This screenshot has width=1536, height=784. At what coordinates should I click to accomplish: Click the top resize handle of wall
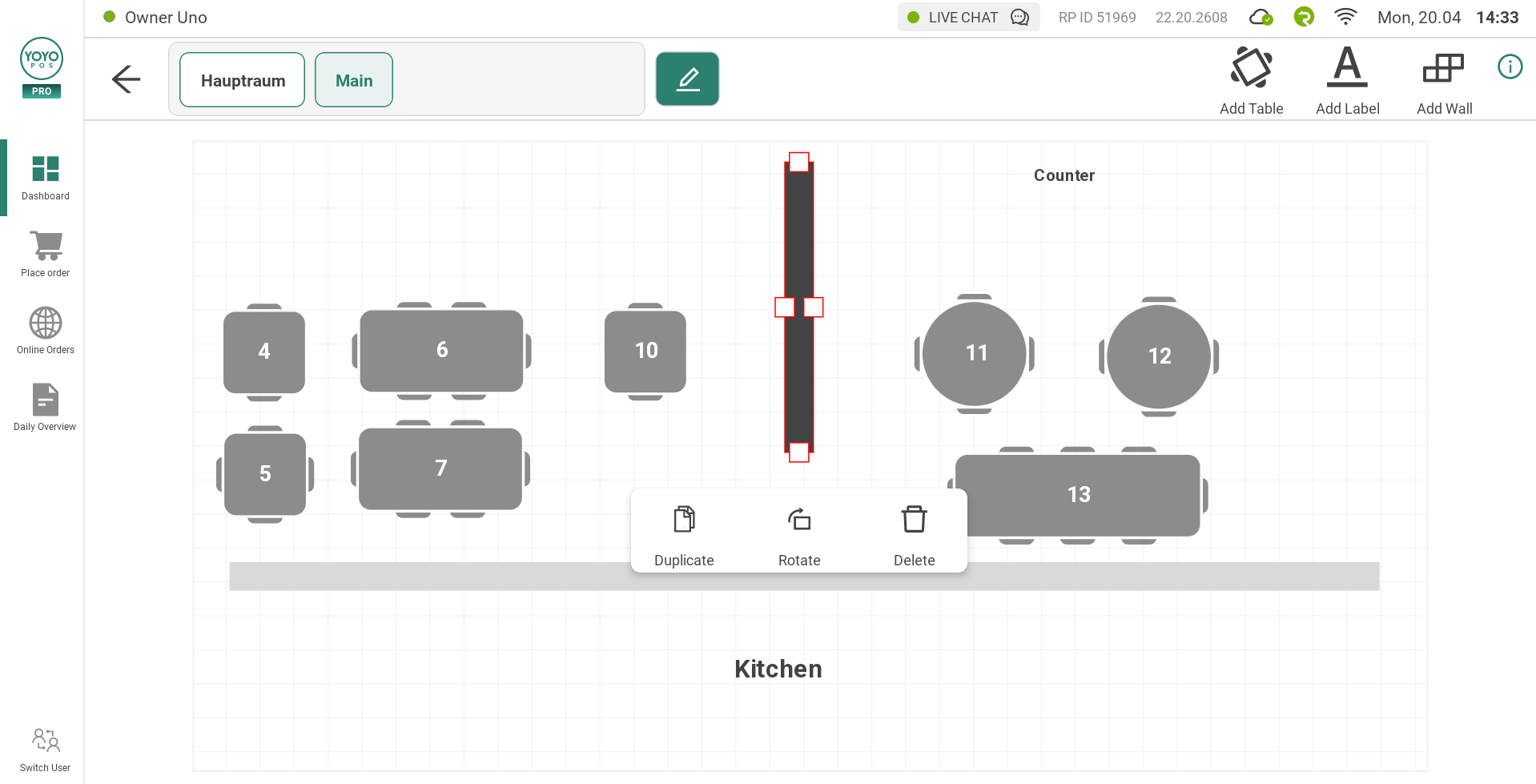(799, 162)
